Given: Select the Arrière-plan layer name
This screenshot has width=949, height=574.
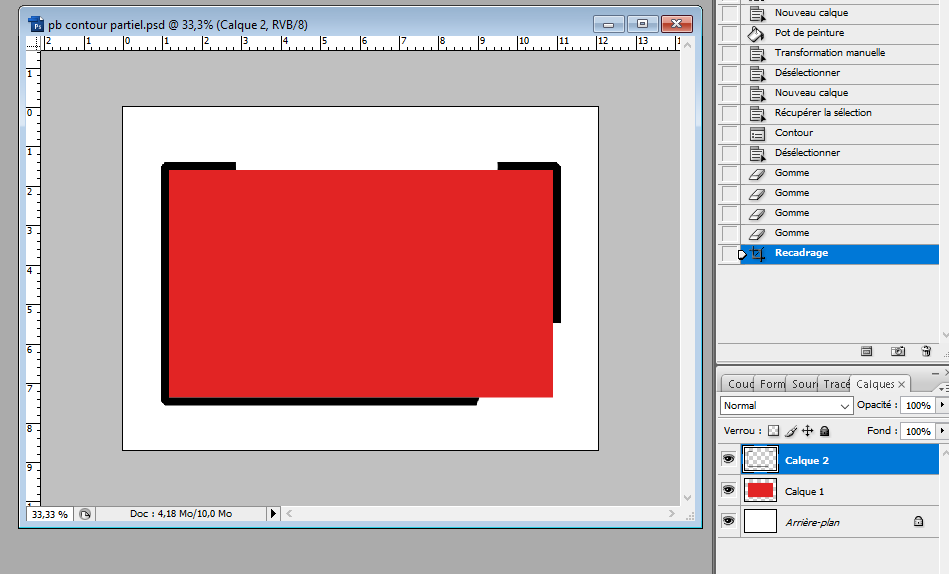Looking at the screenshot, I should point(812,523).
